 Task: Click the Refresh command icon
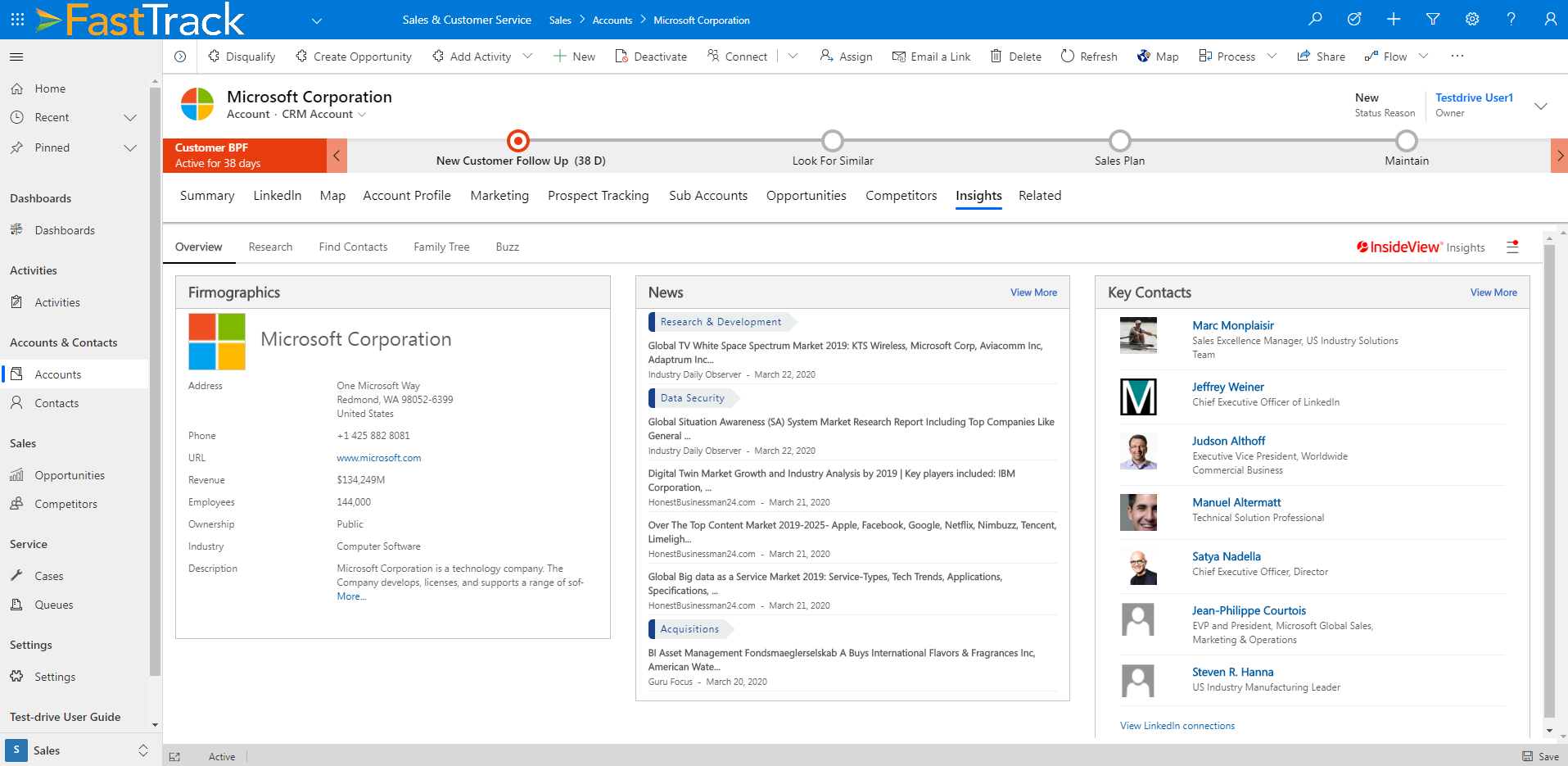tap(1068, 56)
